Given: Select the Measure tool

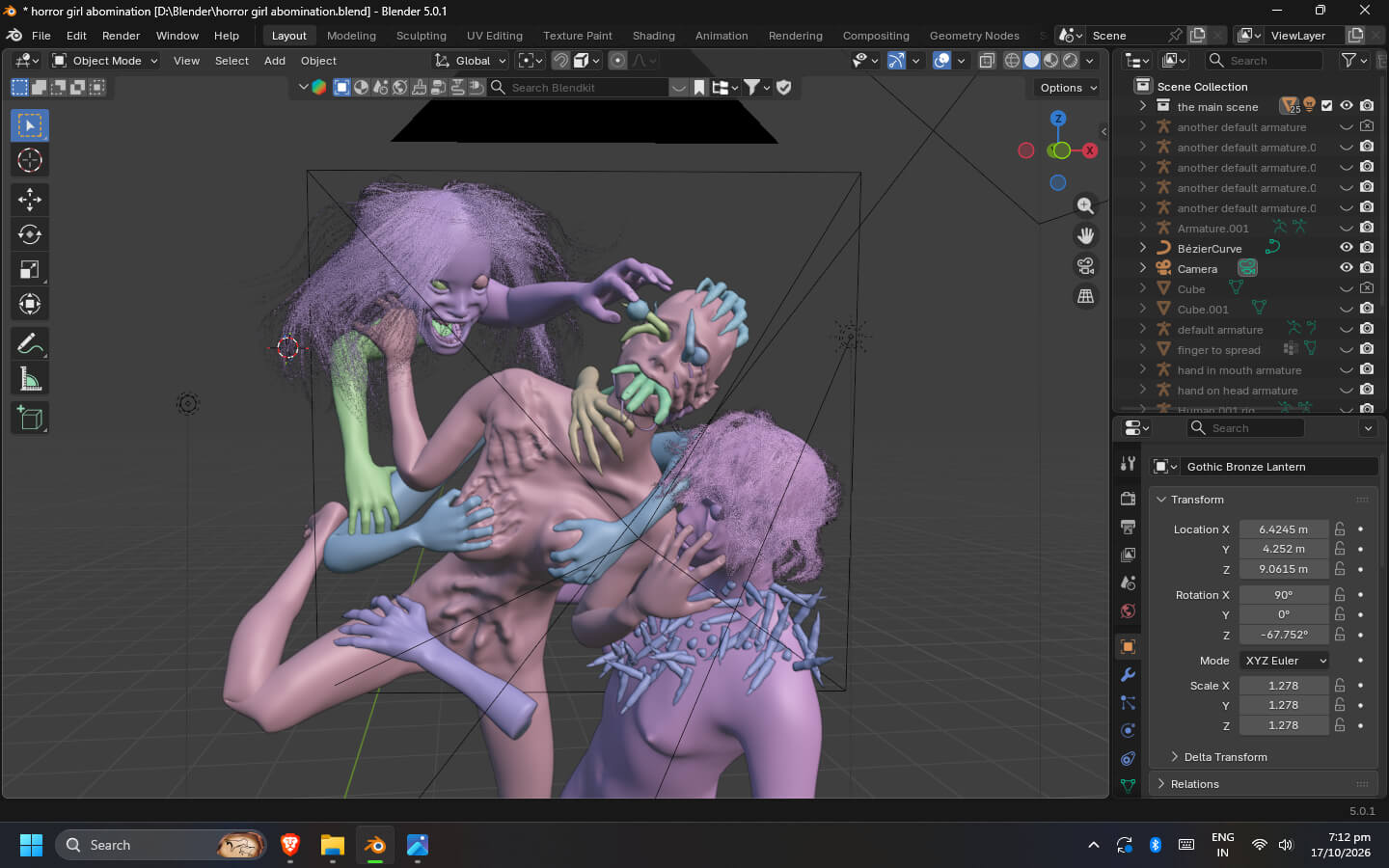Looking at the screenshot, I should click(x=30, y=379).
